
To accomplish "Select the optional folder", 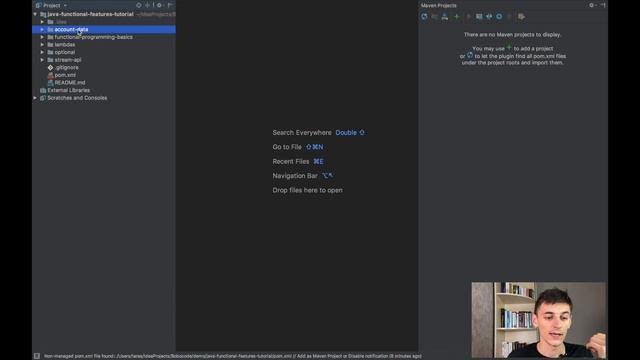I will (x=65, y=52).
